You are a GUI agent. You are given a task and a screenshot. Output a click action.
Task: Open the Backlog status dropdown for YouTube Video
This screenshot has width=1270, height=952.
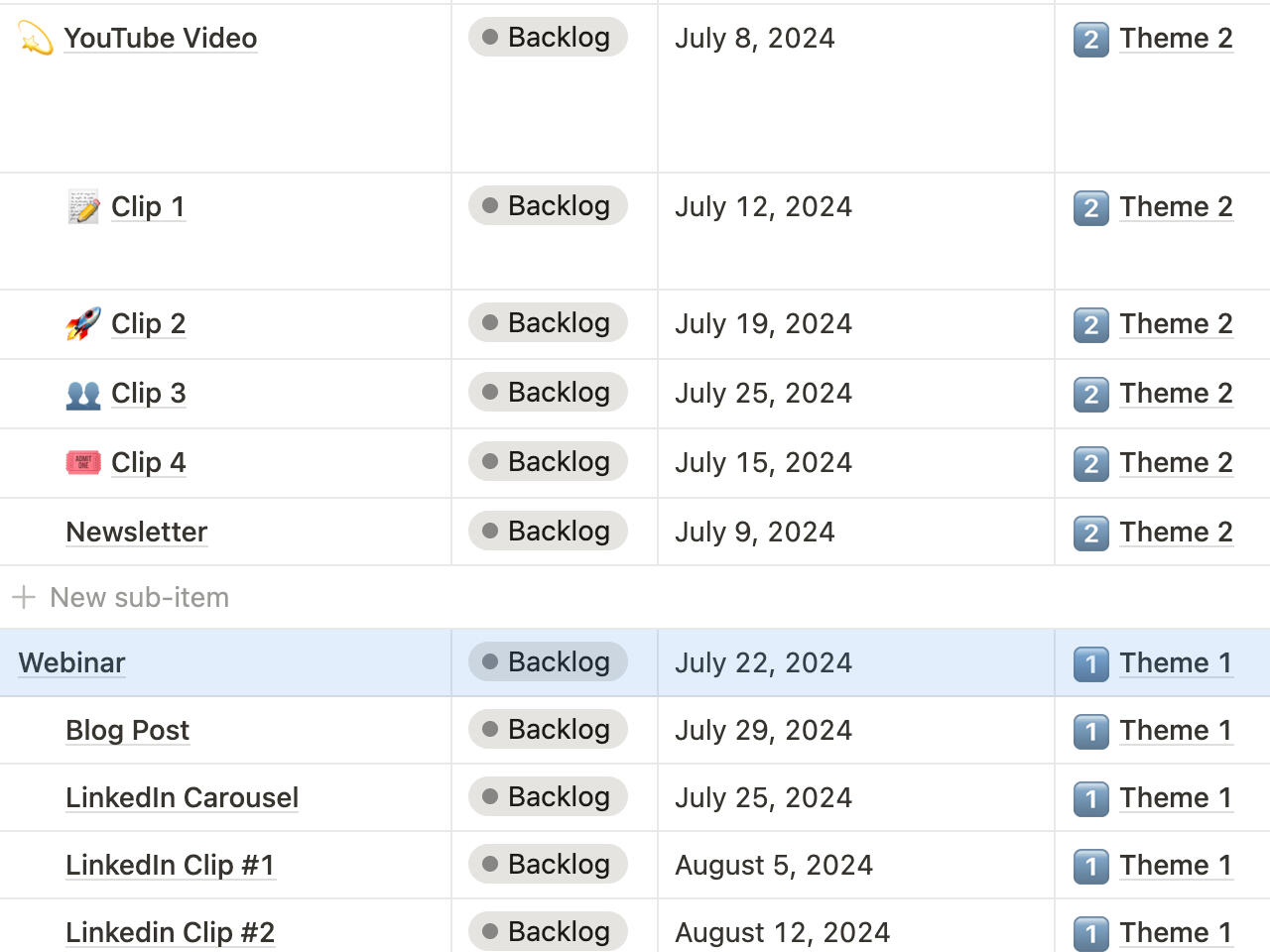pyautogui.click(x=548, y=38)
